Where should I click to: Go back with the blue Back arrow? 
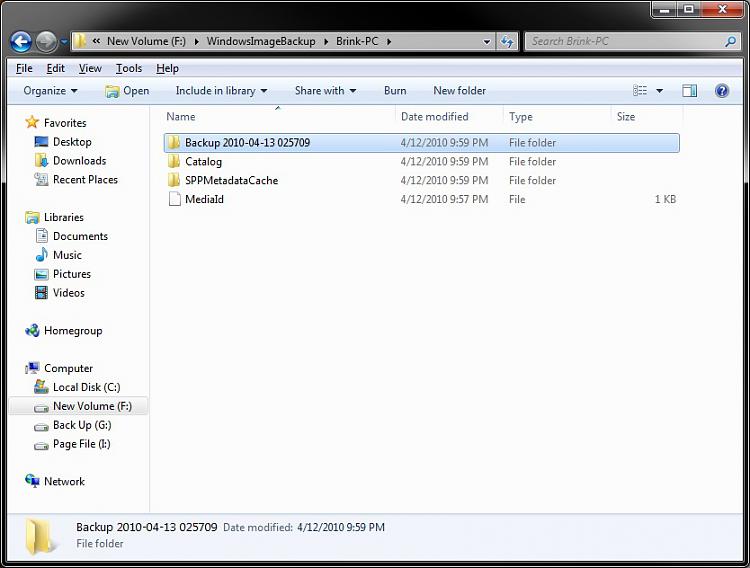[x=21, y=42]
